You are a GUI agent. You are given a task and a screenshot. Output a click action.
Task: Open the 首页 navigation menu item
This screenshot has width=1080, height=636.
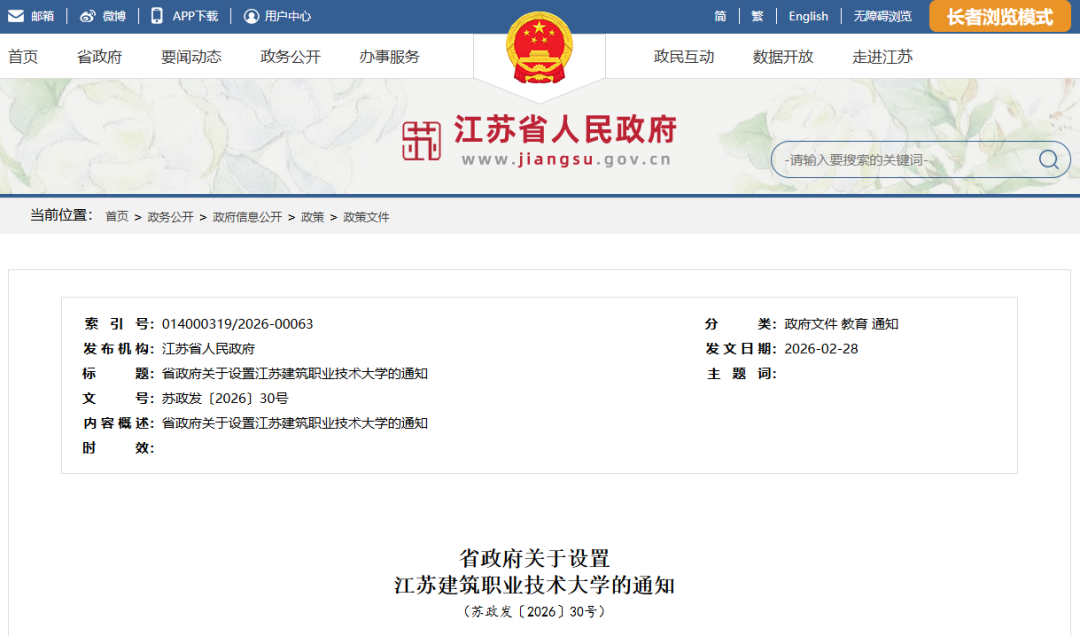(23, 57)
